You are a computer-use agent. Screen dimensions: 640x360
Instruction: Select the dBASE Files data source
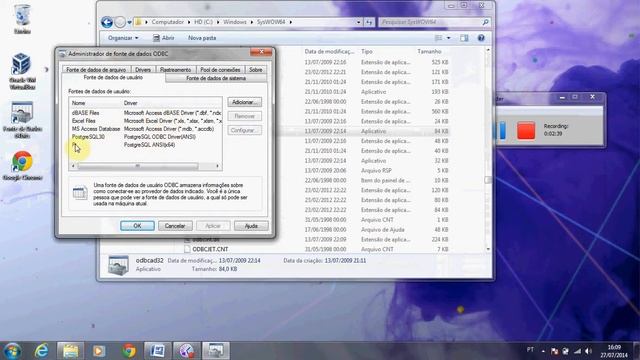coord(85,113)
